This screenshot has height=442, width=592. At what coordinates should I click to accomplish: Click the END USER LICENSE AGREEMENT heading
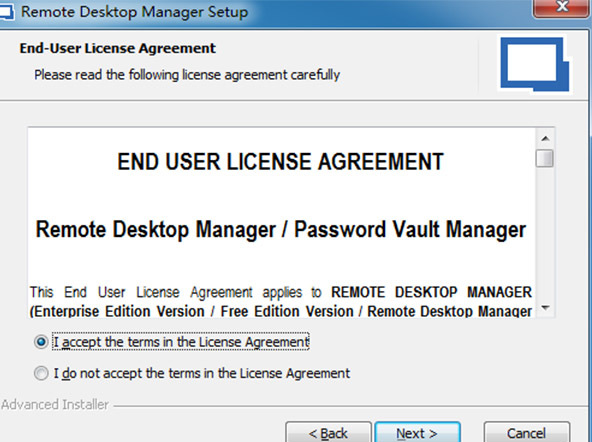click(x=281, y=162)
